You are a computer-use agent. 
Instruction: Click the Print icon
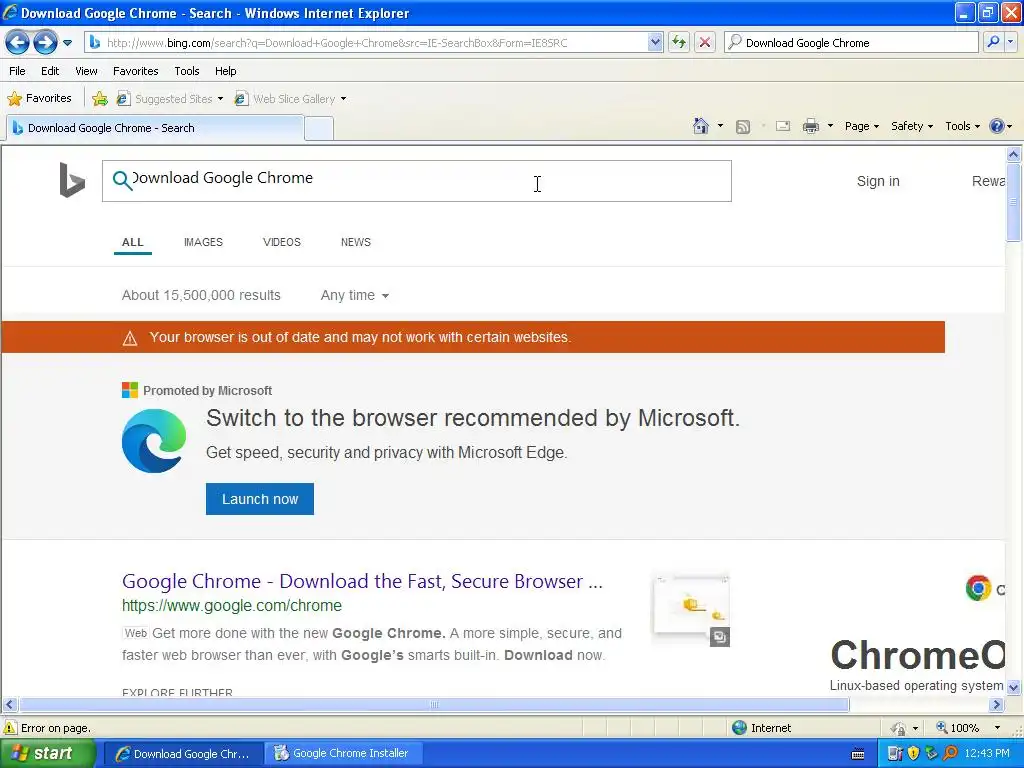810,127
